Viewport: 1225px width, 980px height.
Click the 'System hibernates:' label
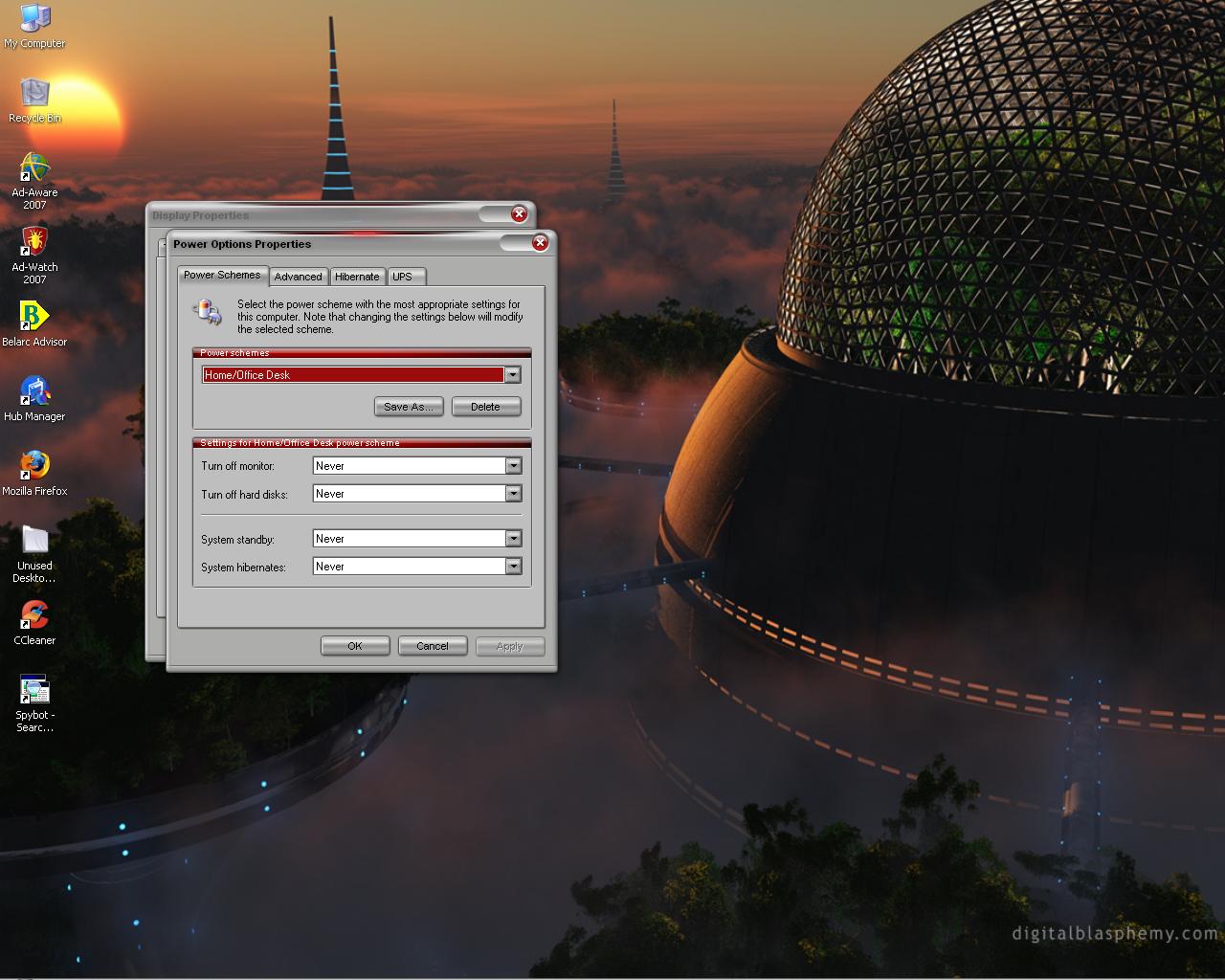(243, 568)
